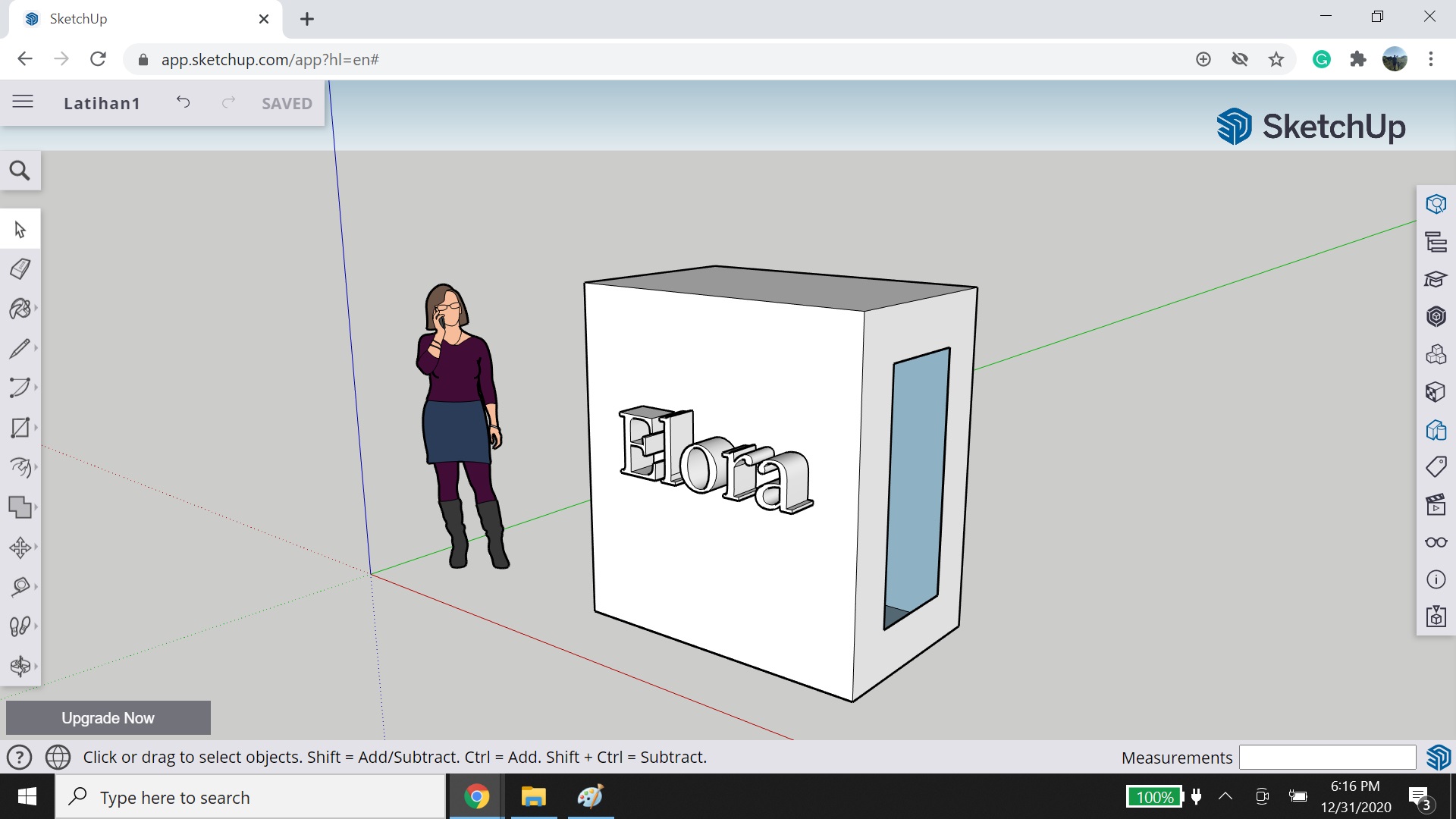
Task: Open File Explorer from the taskbar
Action: [534, 796]
